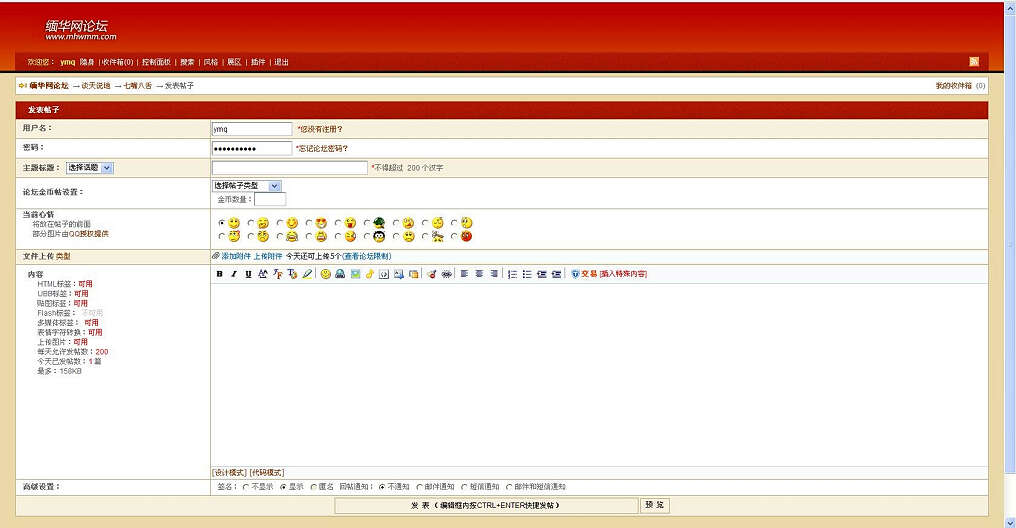Click the 预览 preview button
The image size is (1016, 528).
(x=654, y=505)
